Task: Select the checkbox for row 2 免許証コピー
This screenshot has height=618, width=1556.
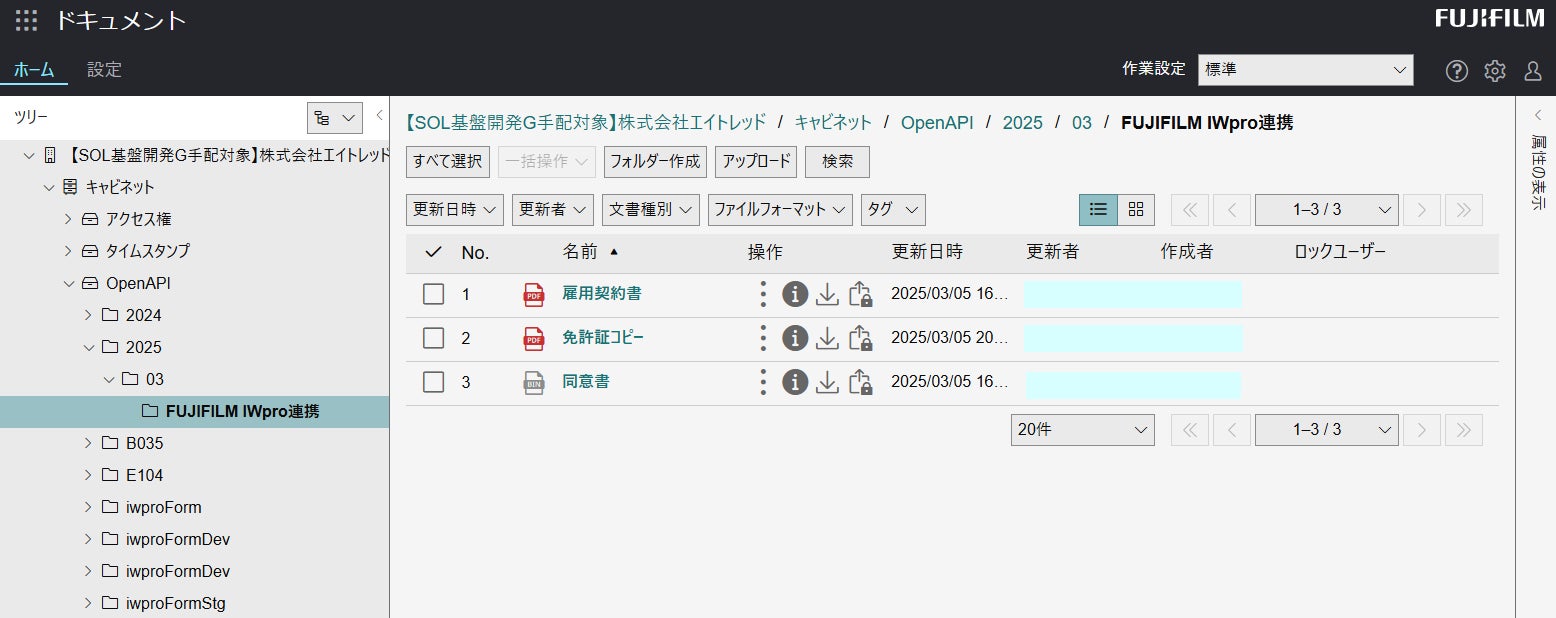Action: click(x=433, y=338)
